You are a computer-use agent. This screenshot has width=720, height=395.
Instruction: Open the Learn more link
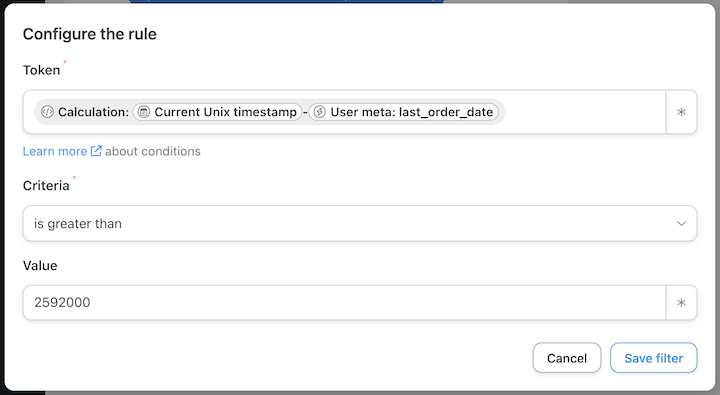click(55, 151)
